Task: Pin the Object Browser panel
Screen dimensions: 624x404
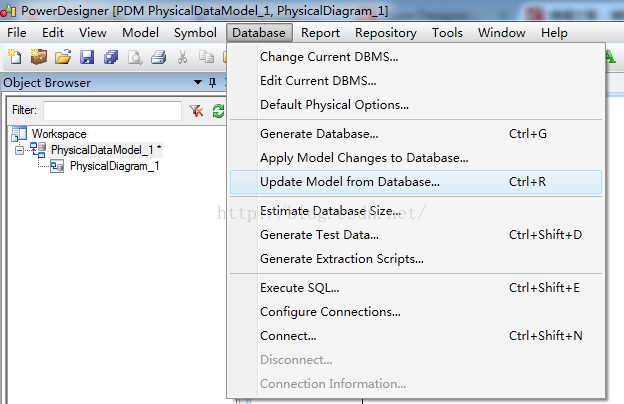Action: 213,82
